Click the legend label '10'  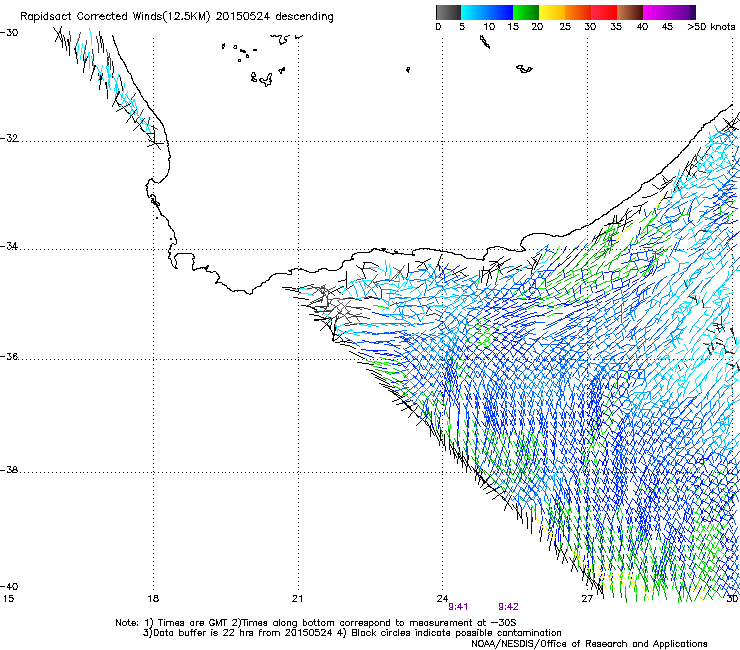[489, 27]
